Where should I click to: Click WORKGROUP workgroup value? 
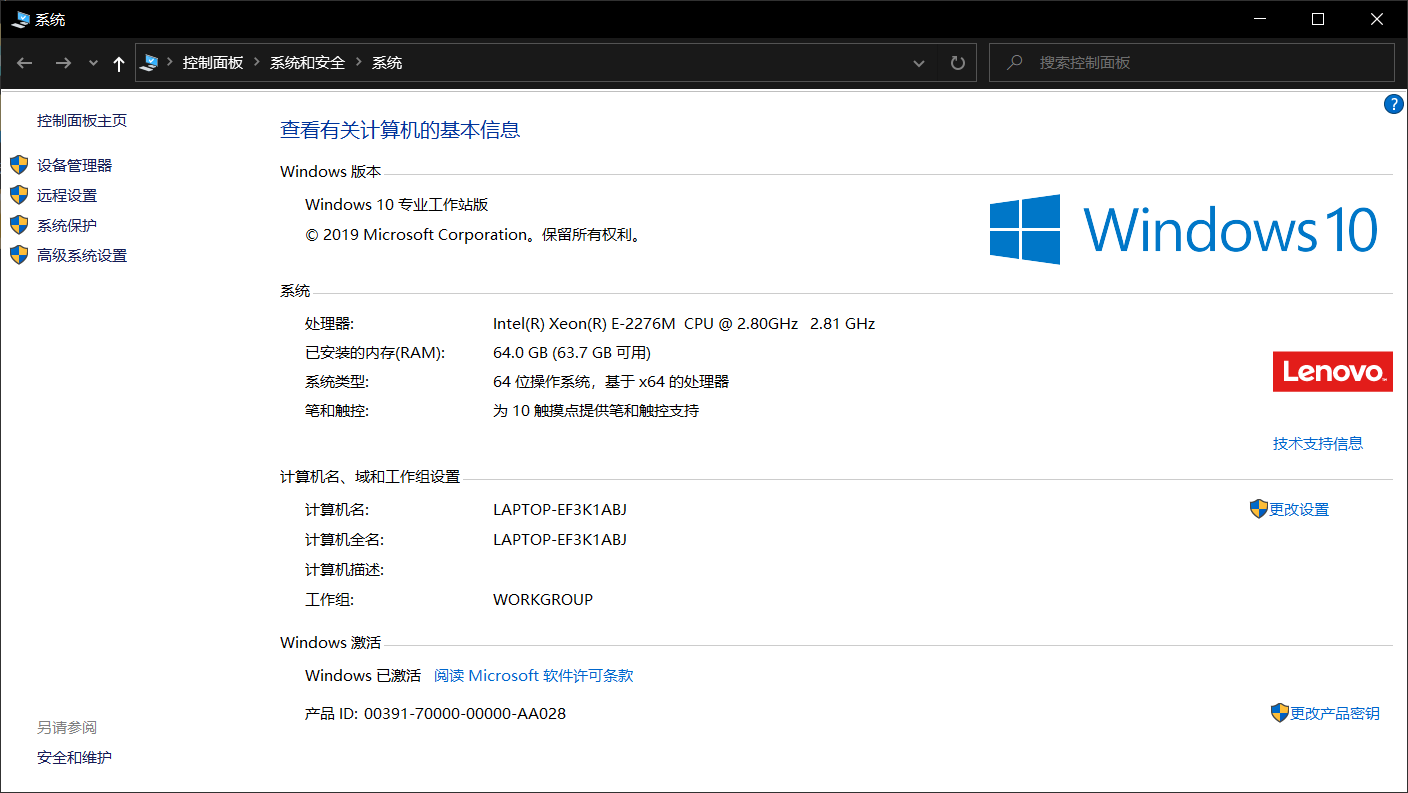tap(543, 600)
